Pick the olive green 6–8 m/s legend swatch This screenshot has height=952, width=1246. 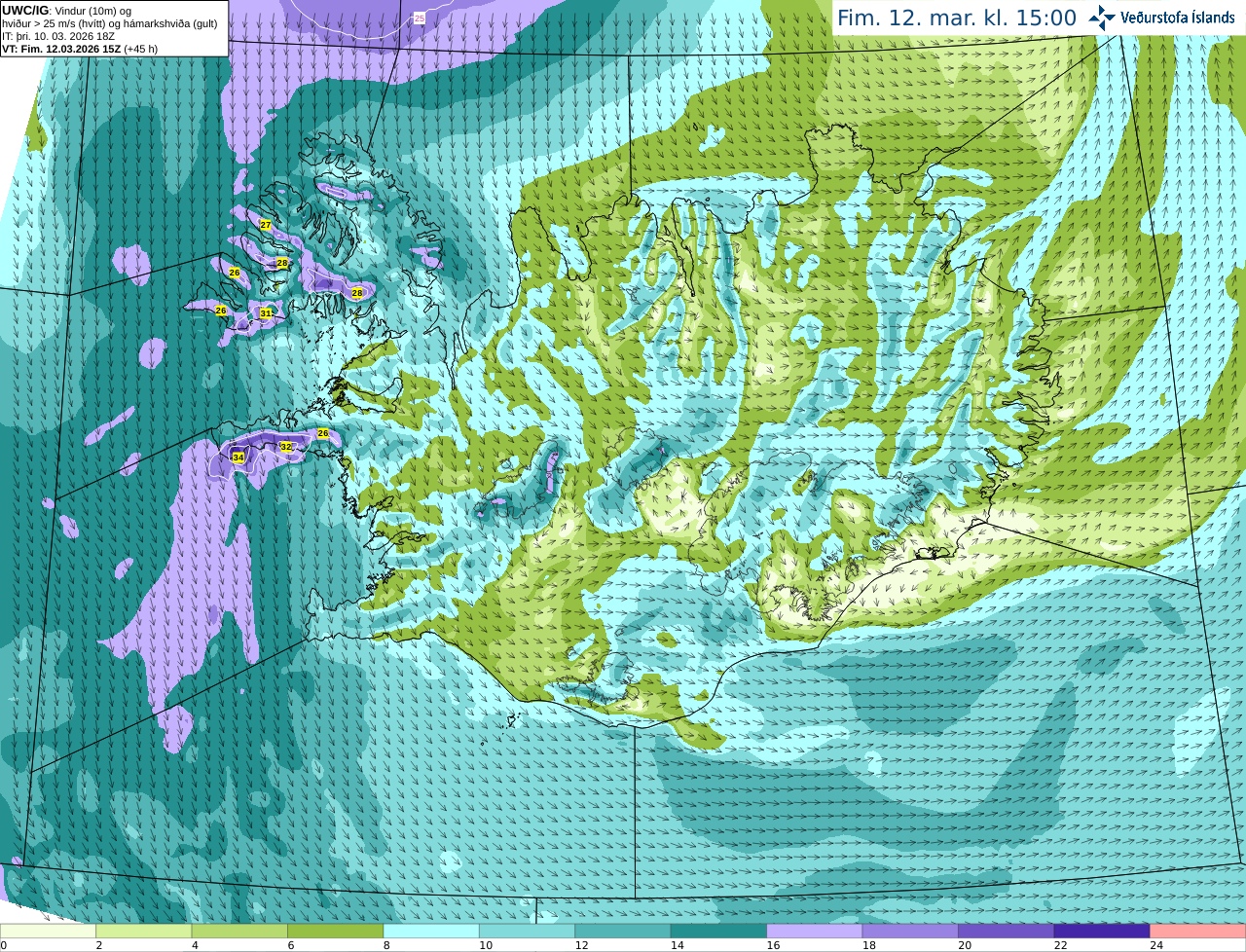[335, 931]
